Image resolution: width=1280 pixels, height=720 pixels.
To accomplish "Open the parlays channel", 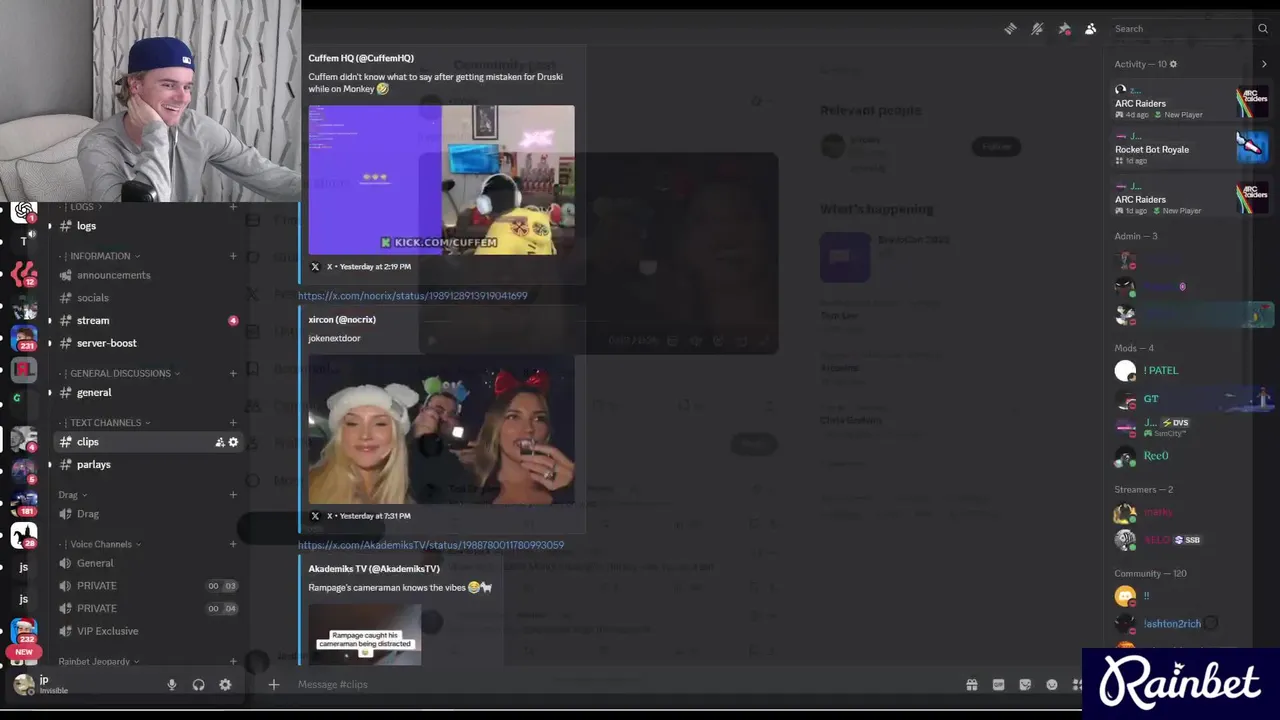I will coord(93,465).
